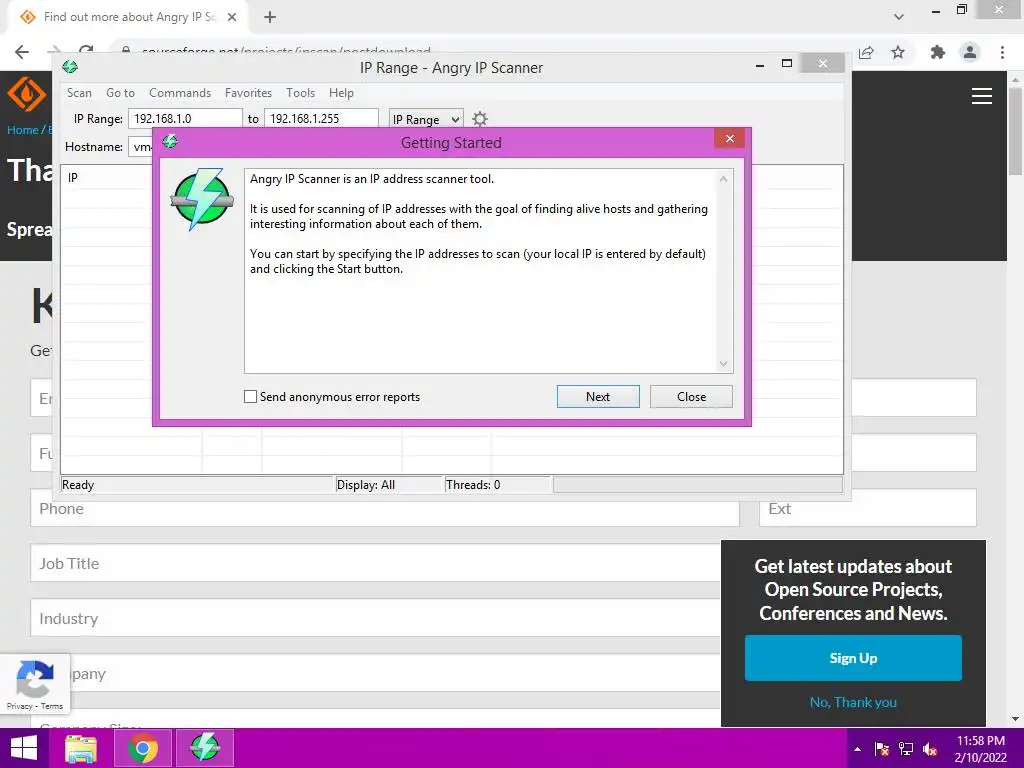Click reCAPTCHA Terms link

52,706
